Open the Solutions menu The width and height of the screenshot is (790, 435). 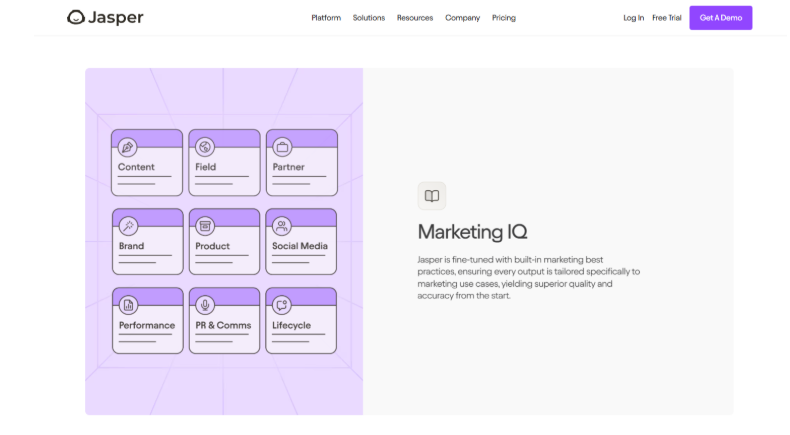(369, 18)
